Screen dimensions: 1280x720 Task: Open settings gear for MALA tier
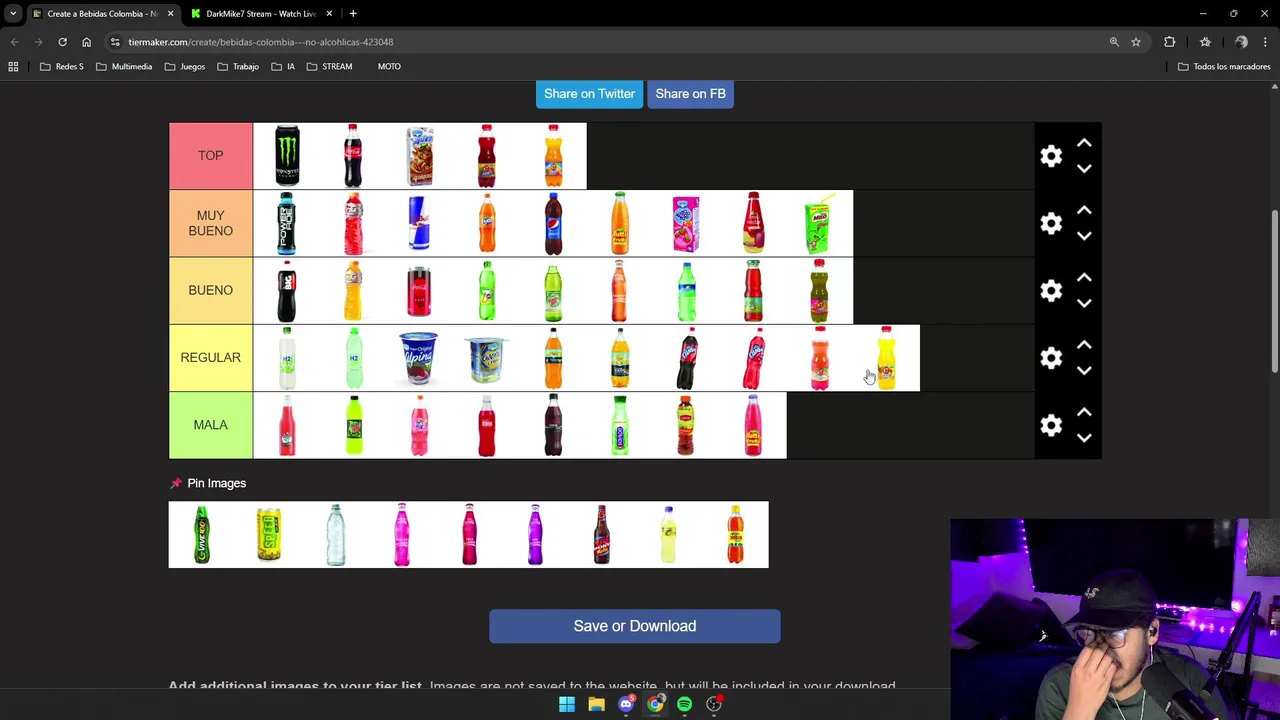coord(1051,425)
